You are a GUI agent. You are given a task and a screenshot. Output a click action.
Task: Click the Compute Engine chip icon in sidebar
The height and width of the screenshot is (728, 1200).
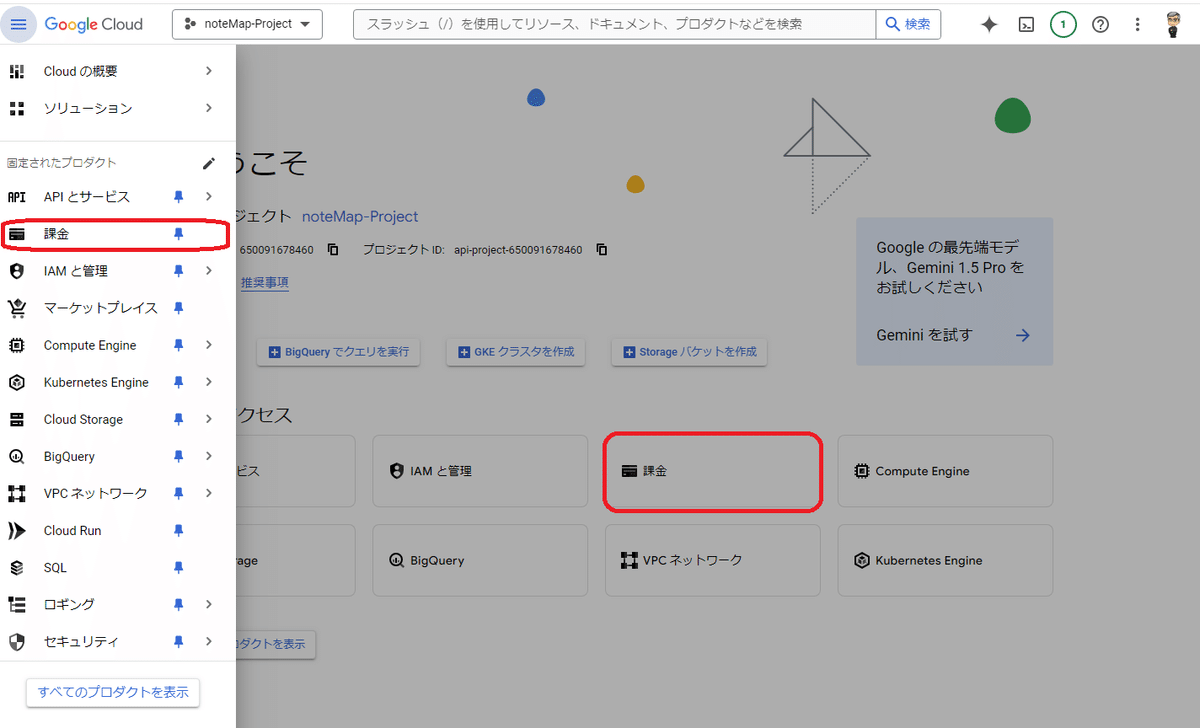[x=16, y=345]
